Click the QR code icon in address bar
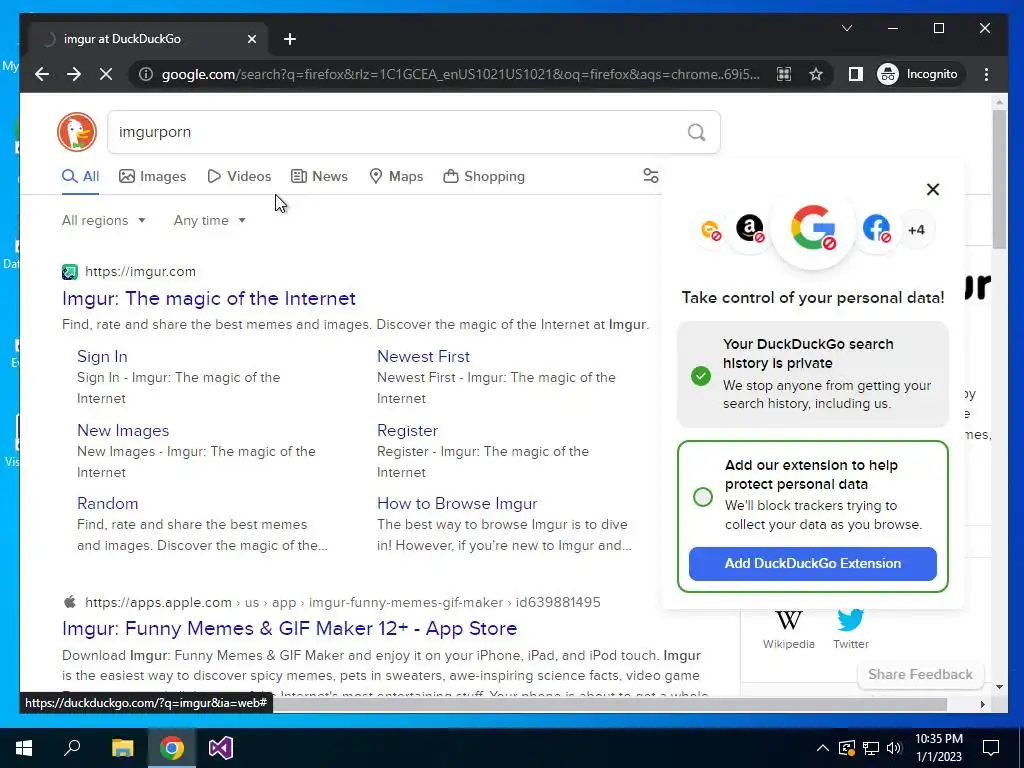The height and width of the screenshot is (768, 1024). point(784,74)
